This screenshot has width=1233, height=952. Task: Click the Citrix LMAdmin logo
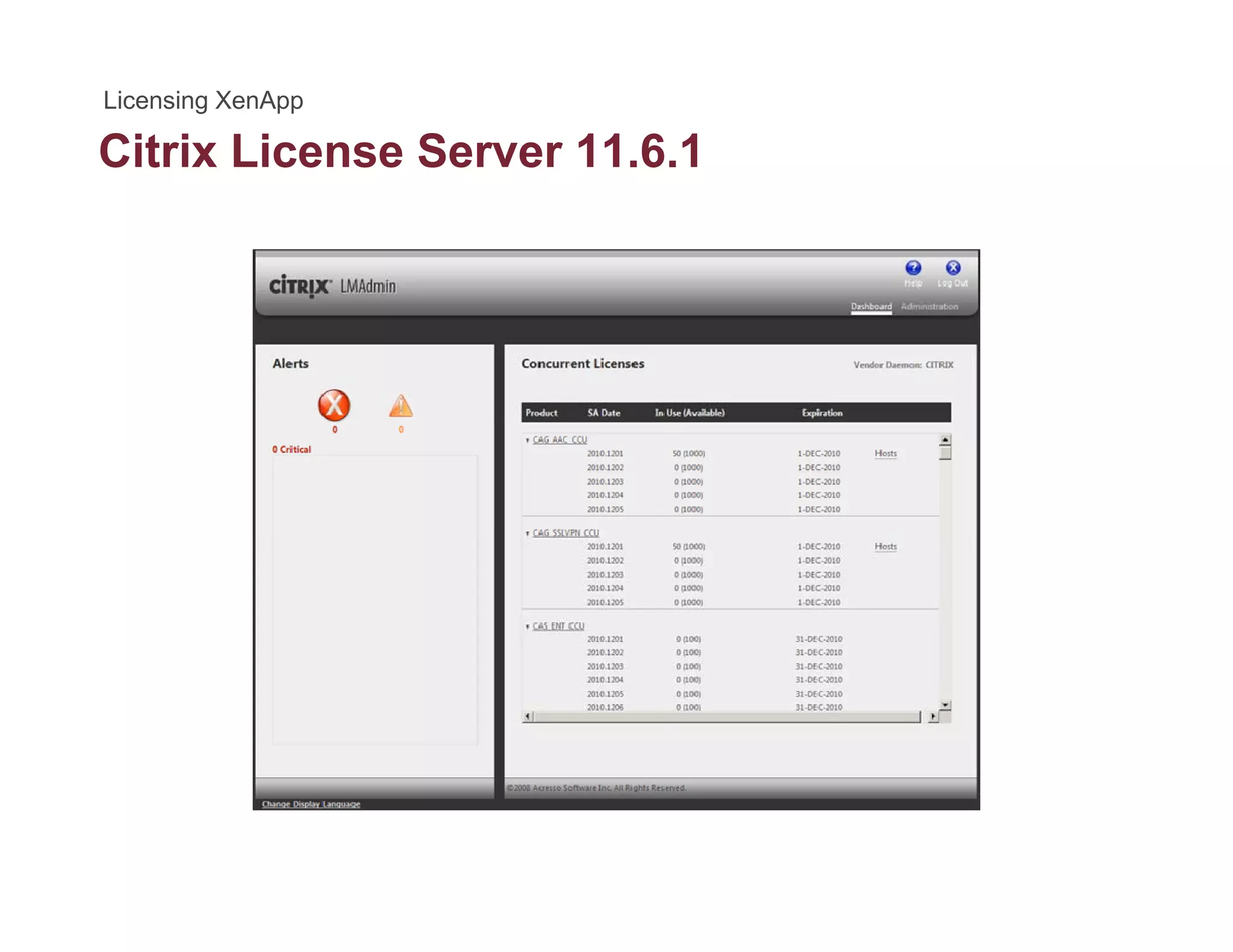pyautogui.click(x=332, y=286)
